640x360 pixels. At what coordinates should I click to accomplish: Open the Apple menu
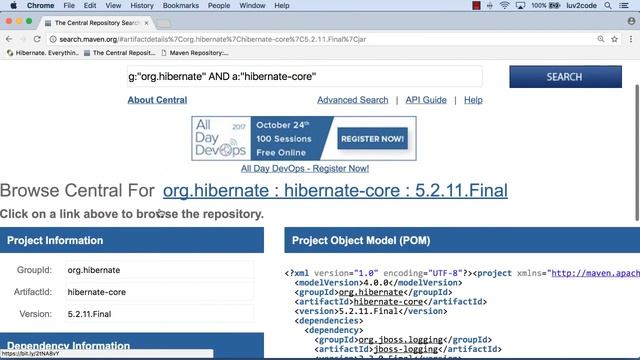click(13, 5)
